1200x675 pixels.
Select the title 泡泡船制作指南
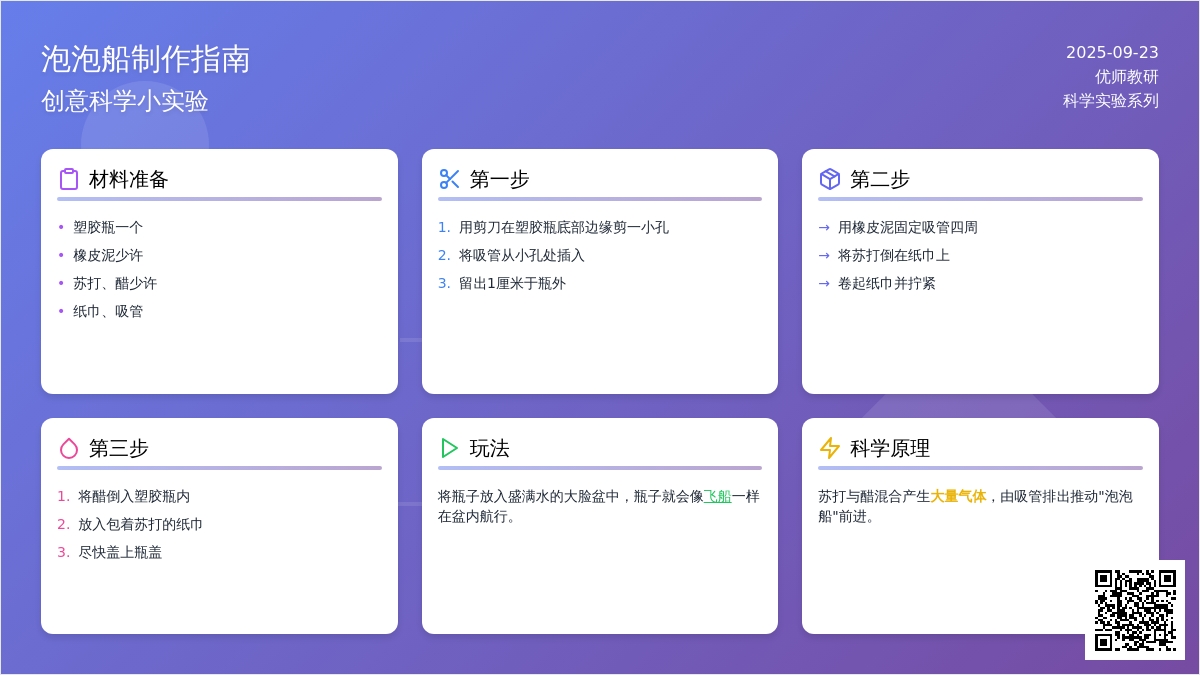pos(146,59)
